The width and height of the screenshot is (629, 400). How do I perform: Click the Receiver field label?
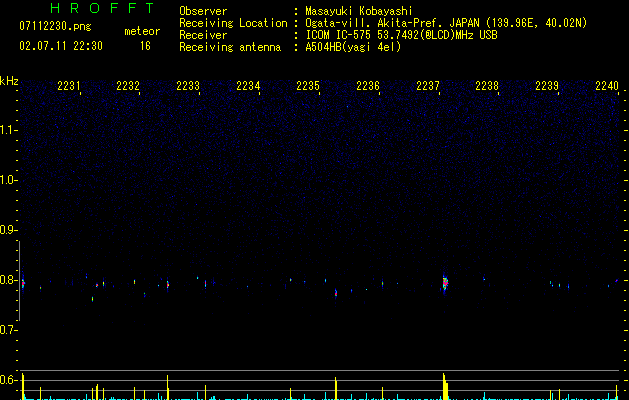pyautogui.click(x=203, y=35)
